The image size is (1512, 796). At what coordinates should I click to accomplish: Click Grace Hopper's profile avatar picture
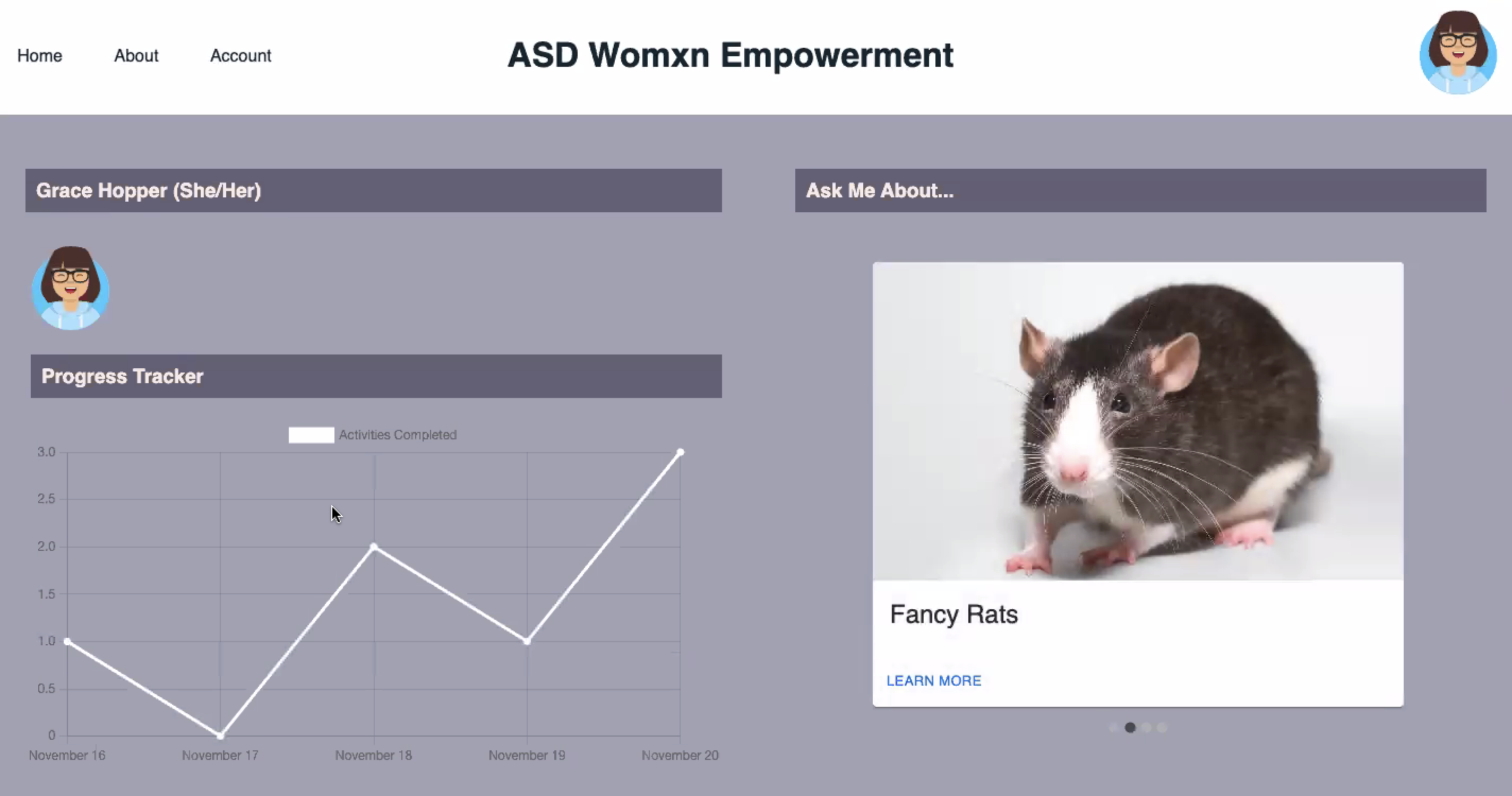click(x=71, y=288)
